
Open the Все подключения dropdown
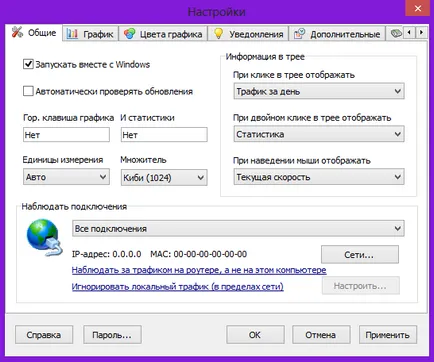click(x=238, y=229)
